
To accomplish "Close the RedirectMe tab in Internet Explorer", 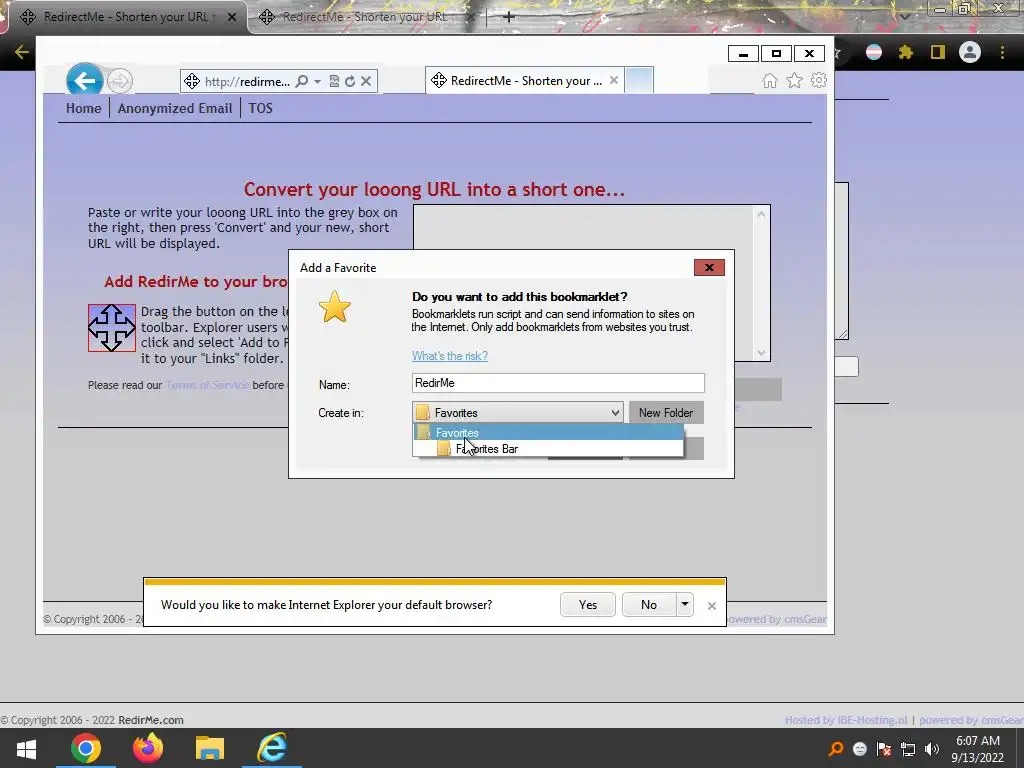I will click(614, 80).
